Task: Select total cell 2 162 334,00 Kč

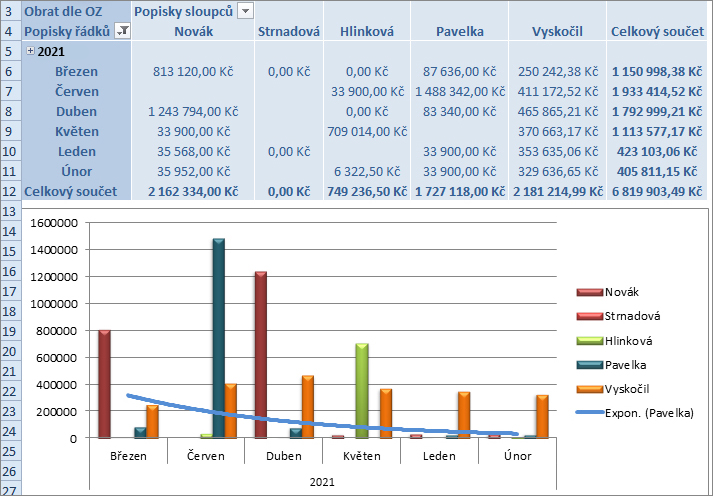Action: coord(193,191)
